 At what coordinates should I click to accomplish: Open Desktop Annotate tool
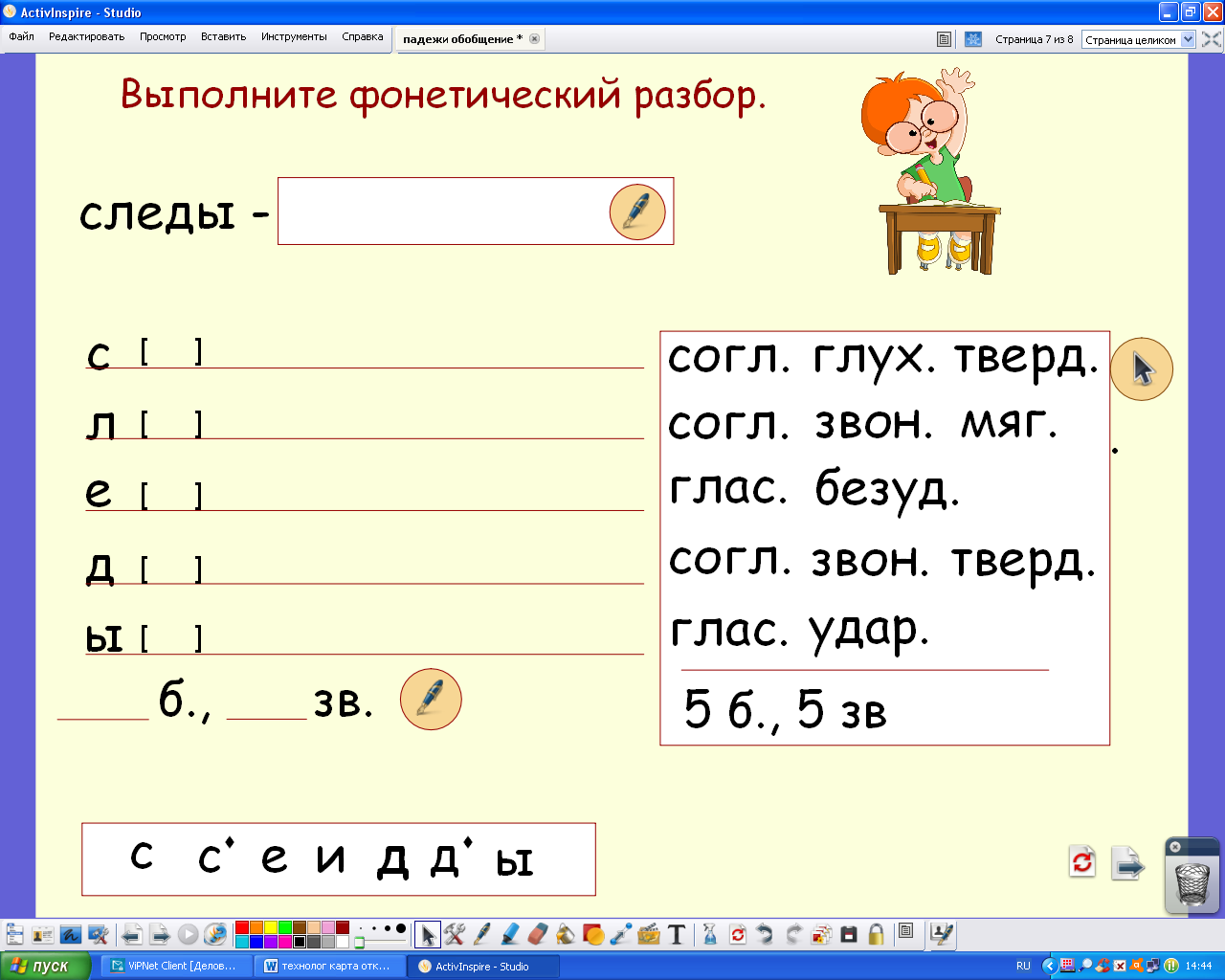click(71, 935)
